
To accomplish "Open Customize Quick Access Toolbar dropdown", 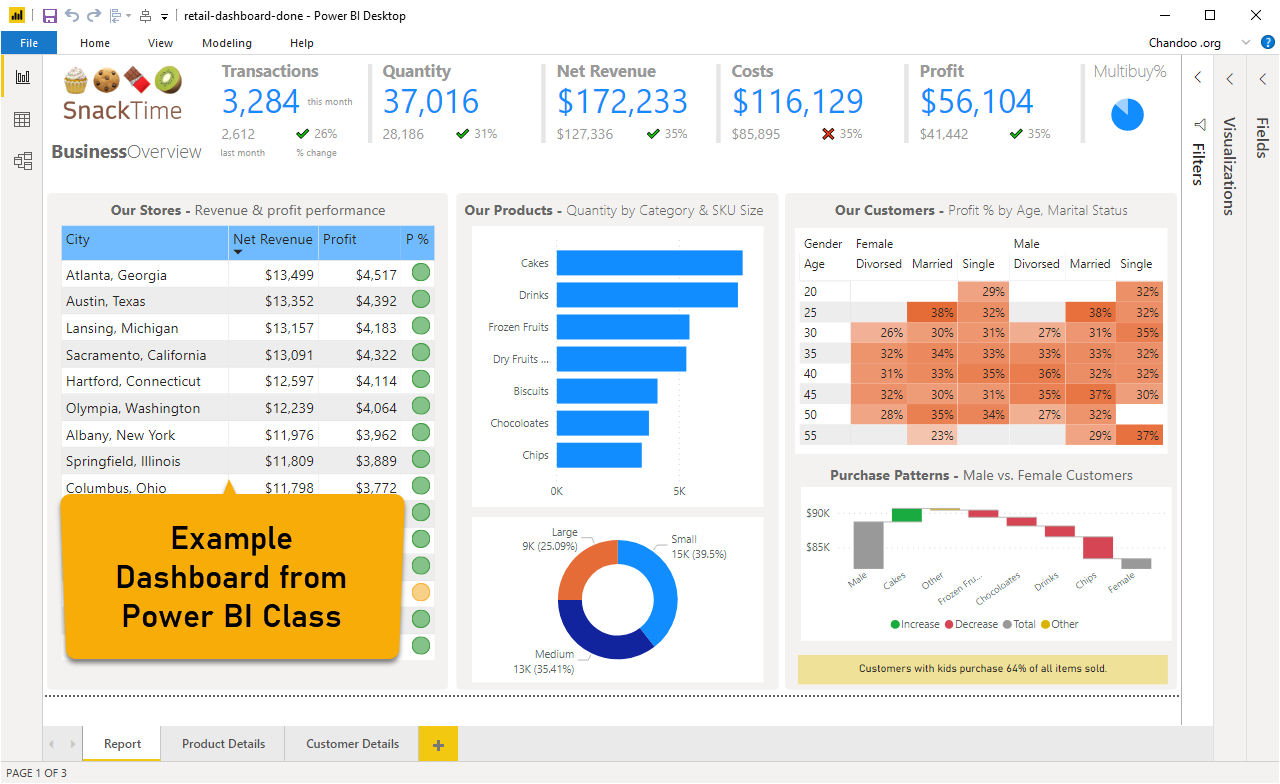I will click(x=165, y=17).
